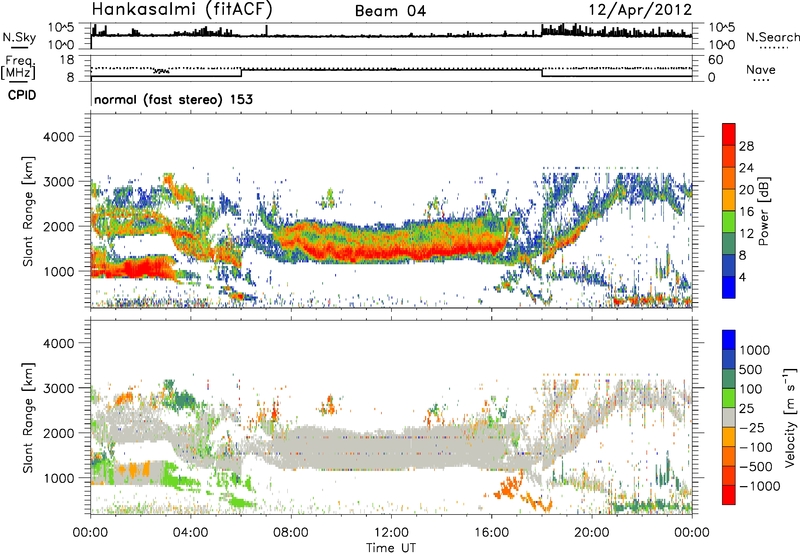Click the '60' tick right of frequency panel
The image size is (800, 554).
pyautogui.click(x=715, y=60)
